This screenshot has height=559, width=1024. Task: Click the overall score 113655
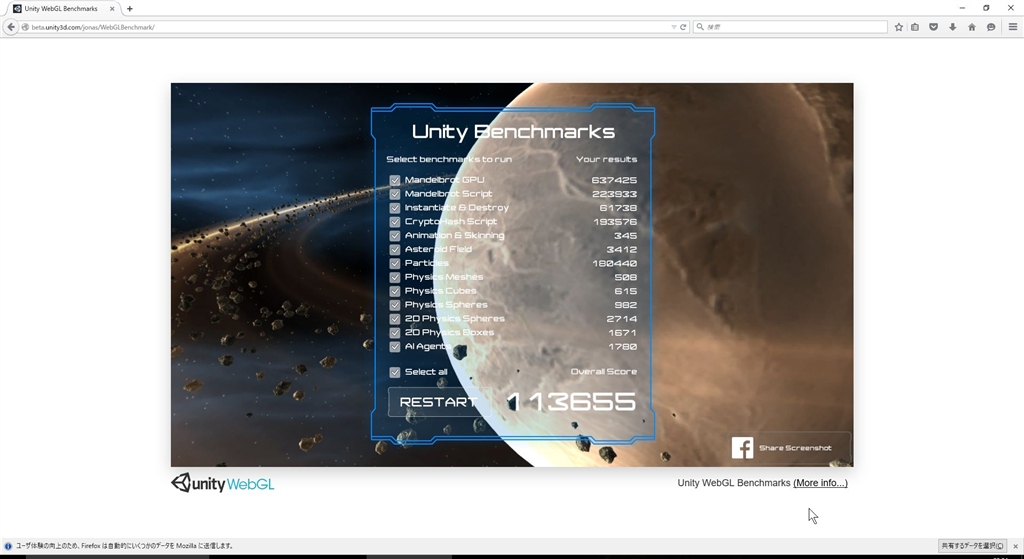coord(571,402)
